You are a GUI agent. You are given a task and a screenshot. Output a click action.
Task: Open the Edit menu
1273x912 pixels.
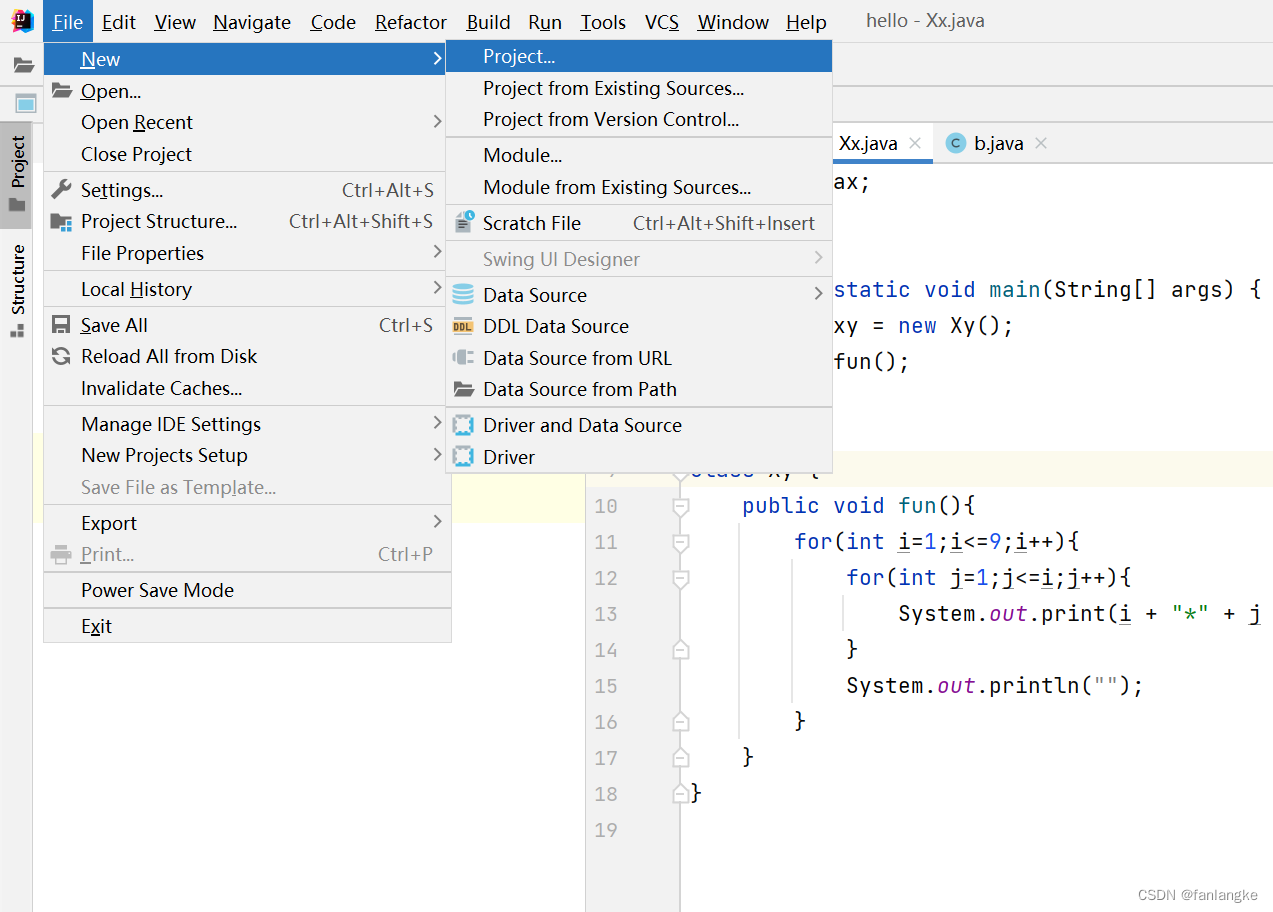pos(119,22)
